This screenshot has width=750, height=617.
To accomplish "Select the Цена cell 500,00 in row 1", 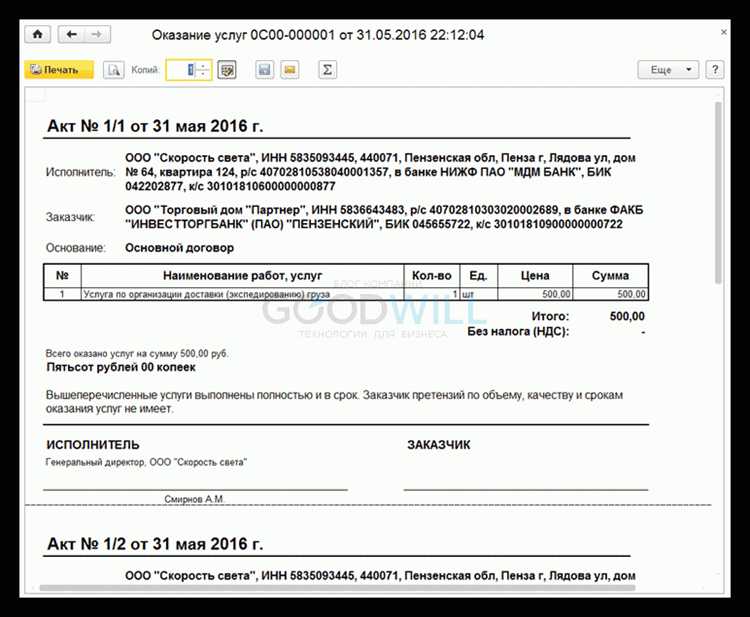I will tap(535, 294).
